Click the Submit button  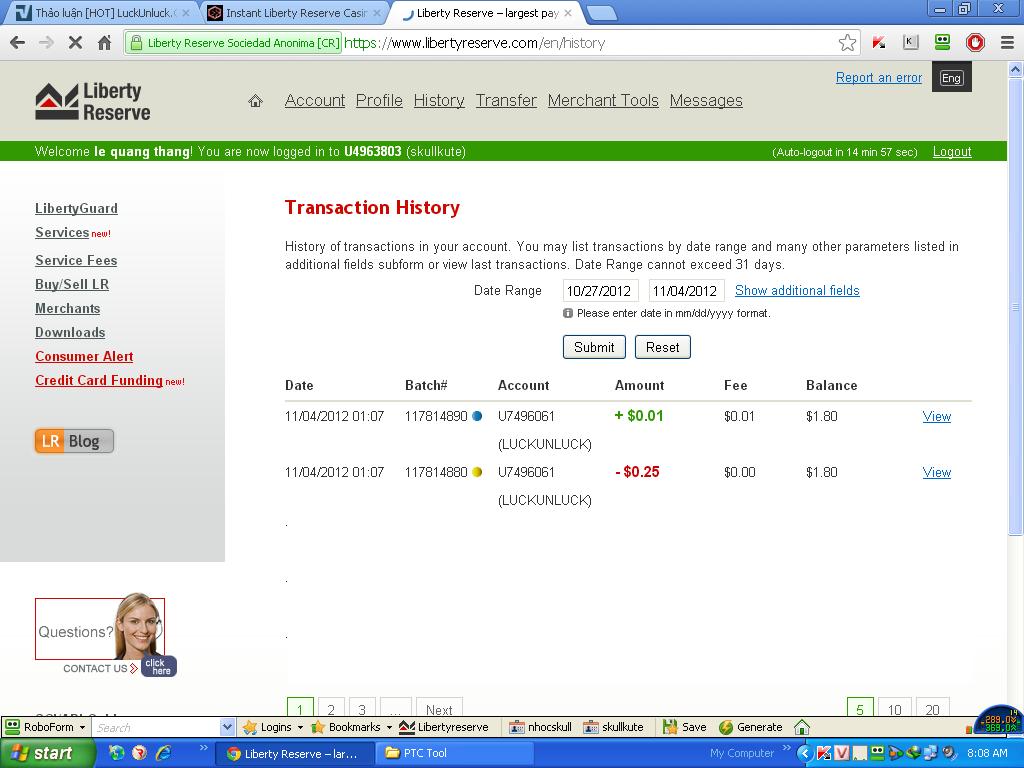594,347
